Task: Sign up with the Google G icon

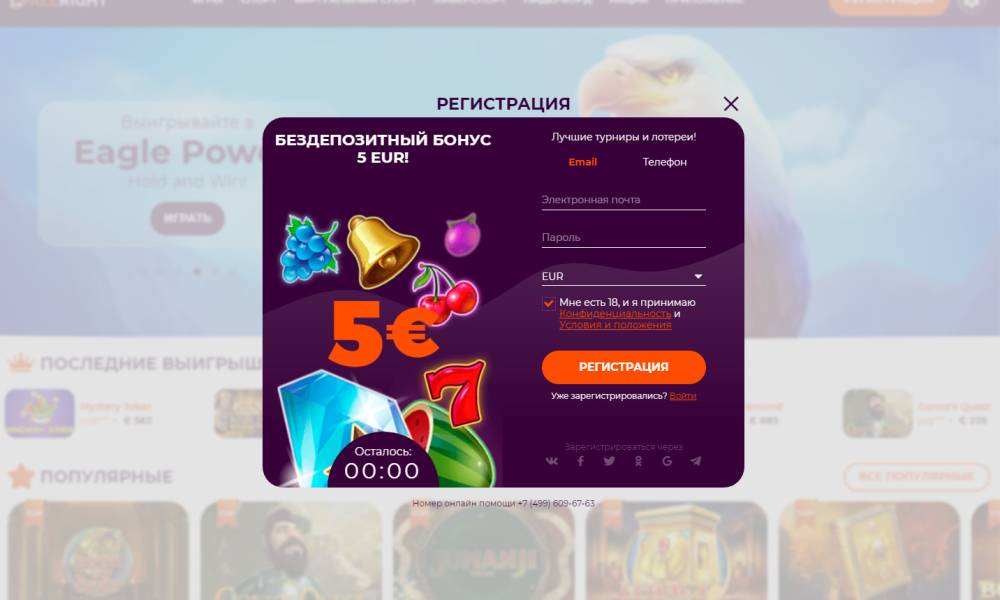Action: (x=667, y=461)
